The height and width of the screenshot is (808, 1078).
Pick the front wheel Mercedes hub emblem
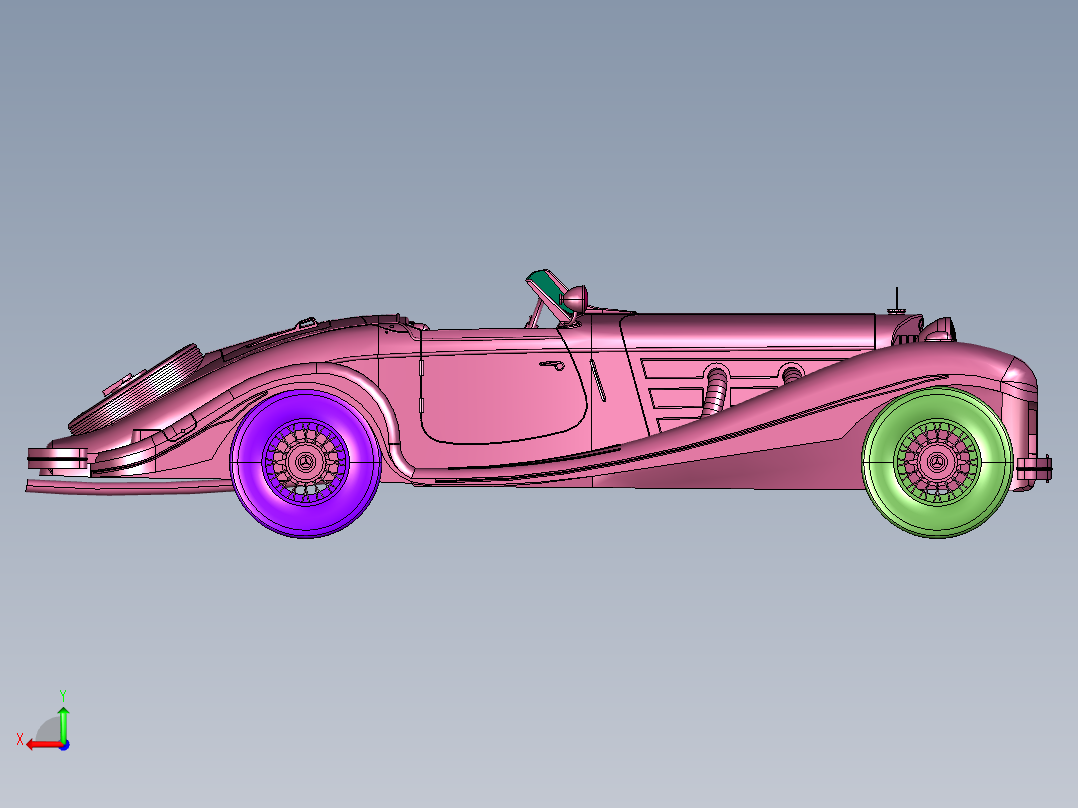click(x=936, y=462)
